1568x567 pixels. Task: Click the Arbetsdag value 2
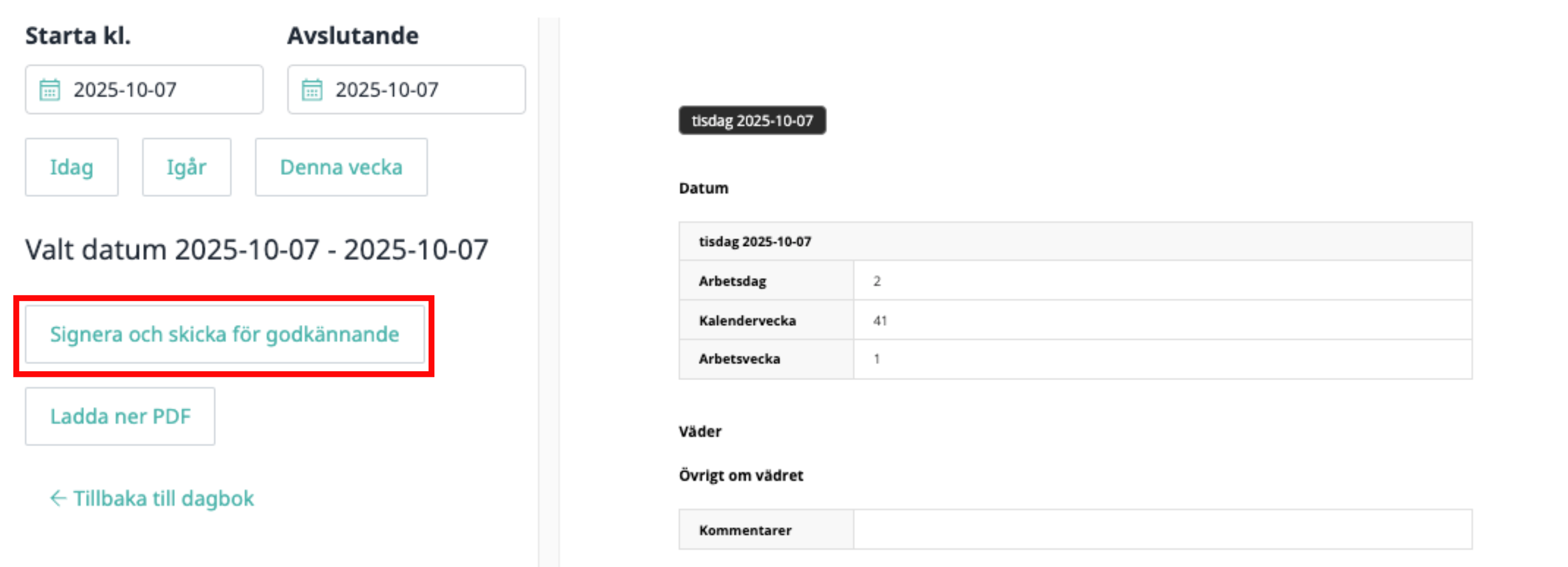(x=877, y=281)
